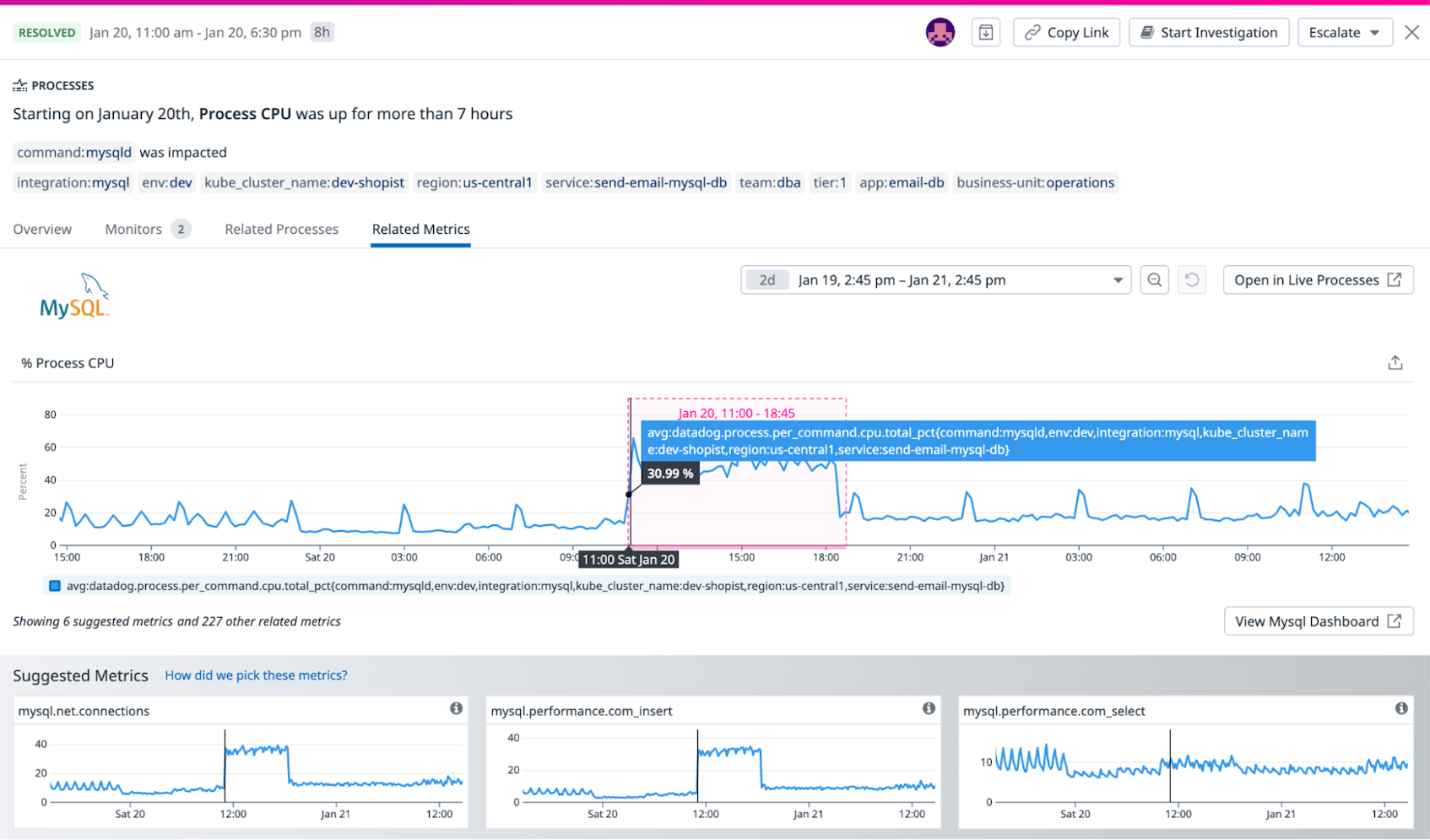Click the user avatar in the top bar
Screen dimensions: 1430x840
(x=940, y=32)
